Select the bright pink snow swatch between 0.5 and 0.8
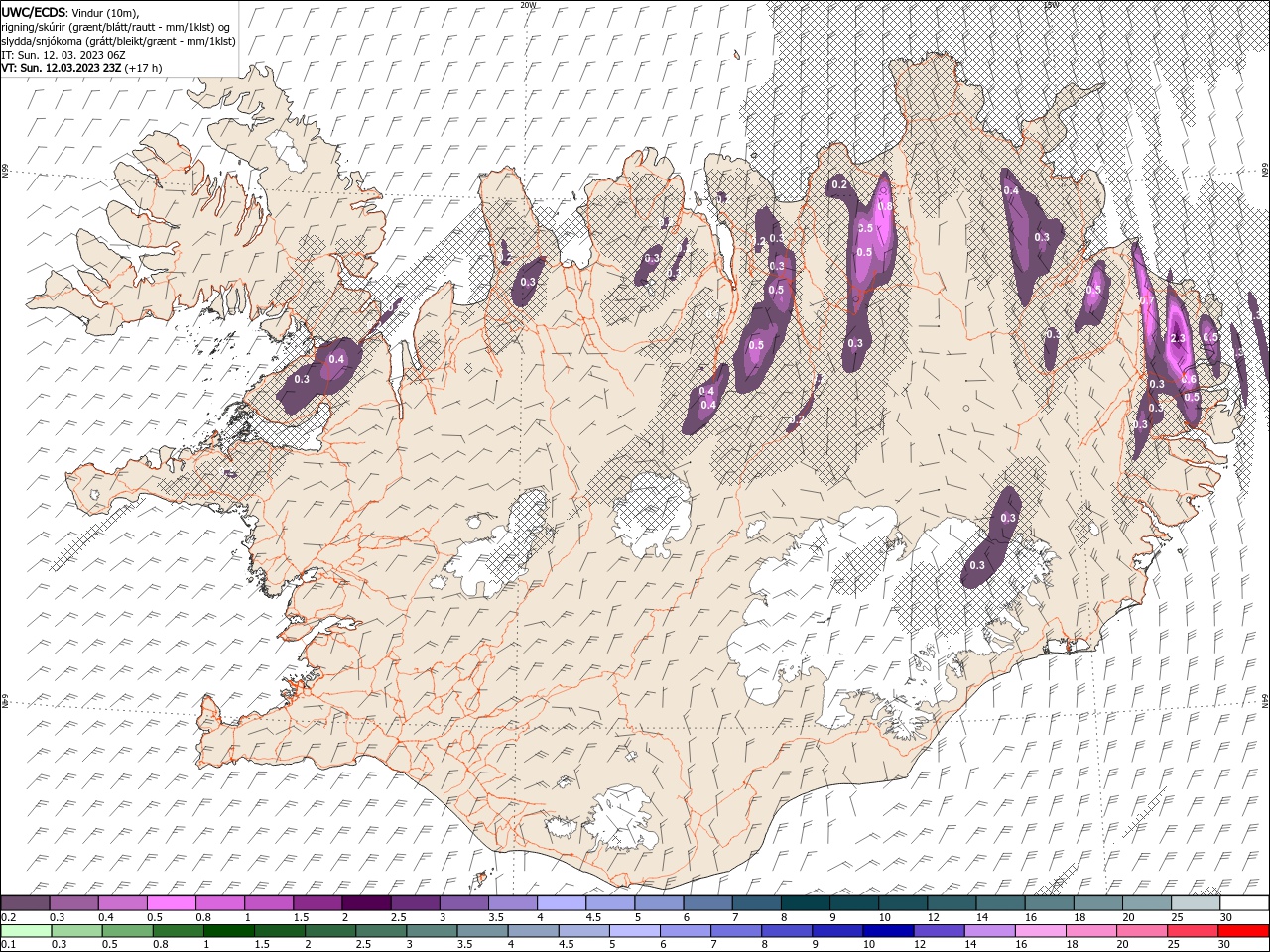 point(172,902)
